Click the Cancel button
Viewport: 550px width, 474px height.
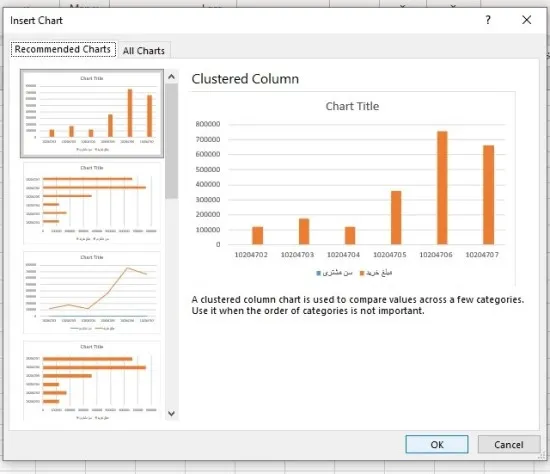(509, 445)
